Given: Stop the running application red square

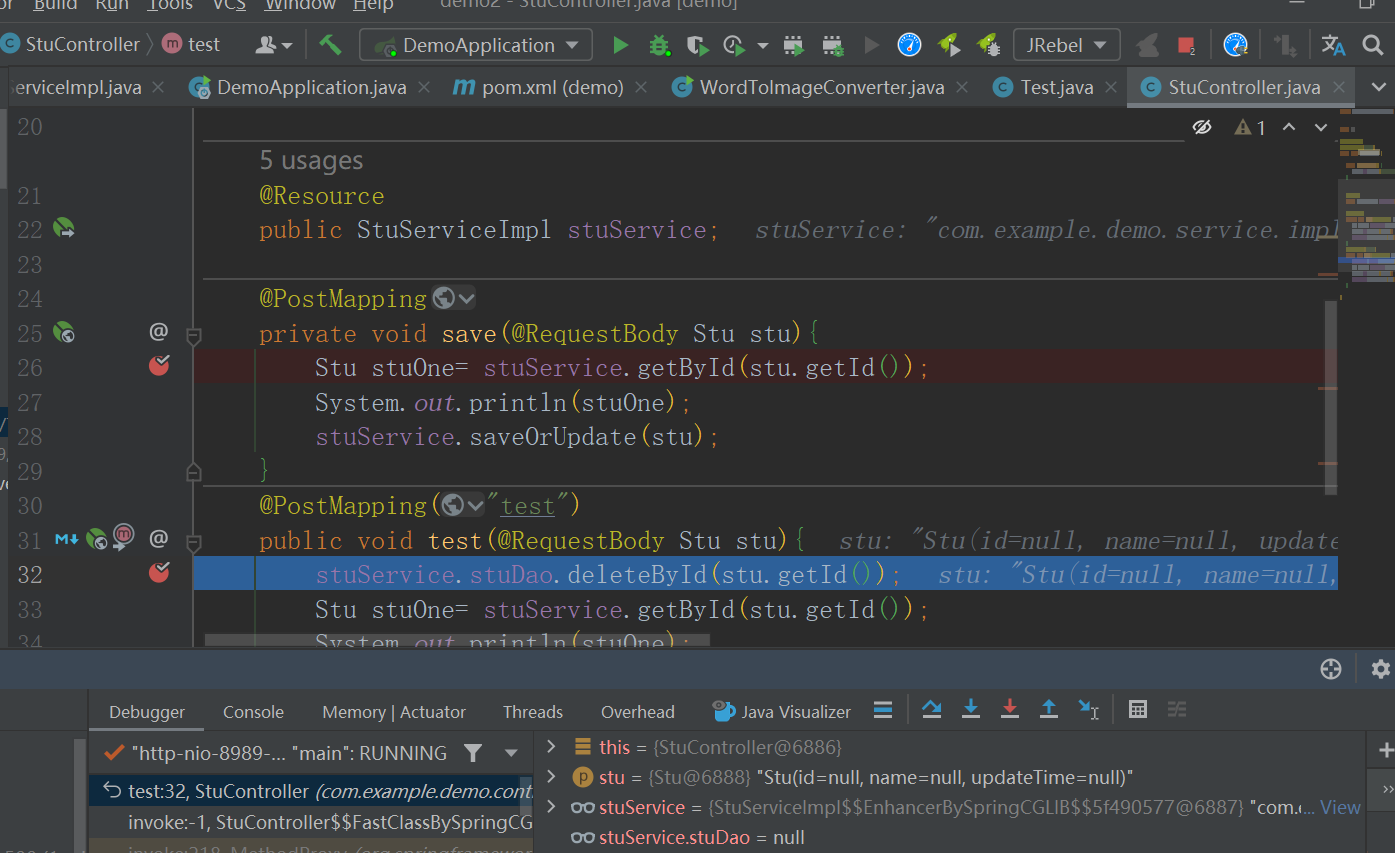Looking at the screenshot, I should point(1186,45).
